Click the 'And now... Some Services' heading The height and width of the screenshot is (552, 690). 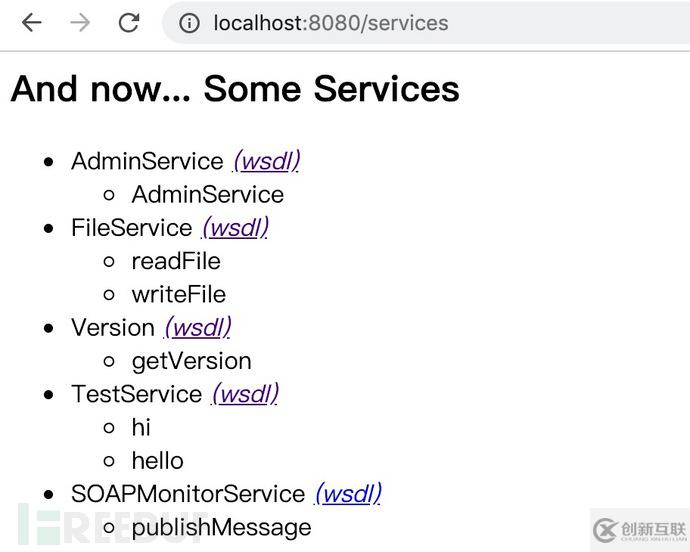click(x=235, y=89)
